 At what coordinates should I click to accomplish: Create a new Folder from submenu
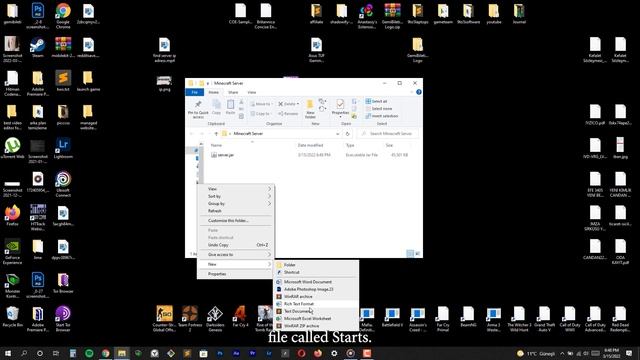(316, 265)
